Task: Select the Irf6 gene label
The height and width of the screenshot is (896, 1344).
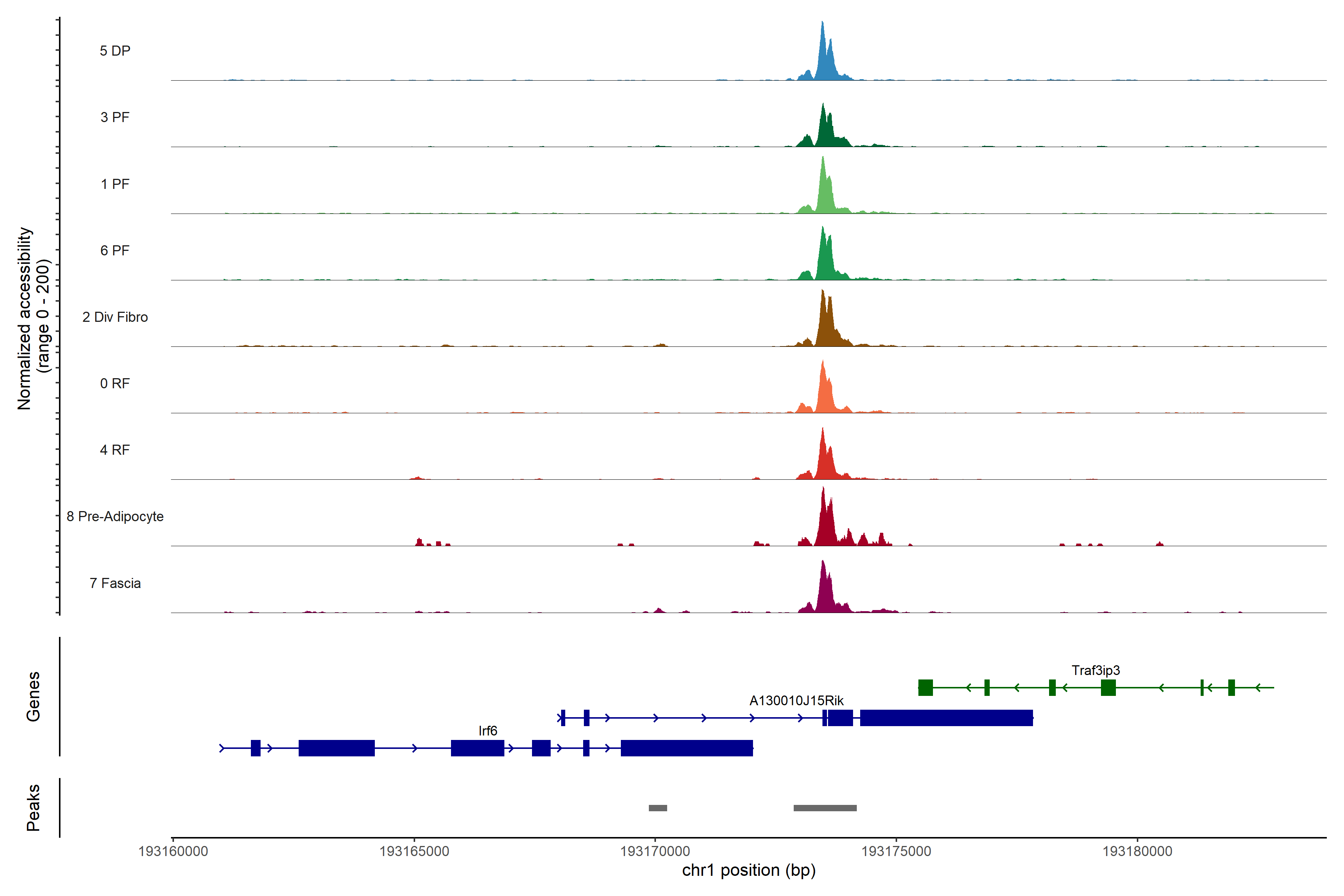Action: [488, 731]
